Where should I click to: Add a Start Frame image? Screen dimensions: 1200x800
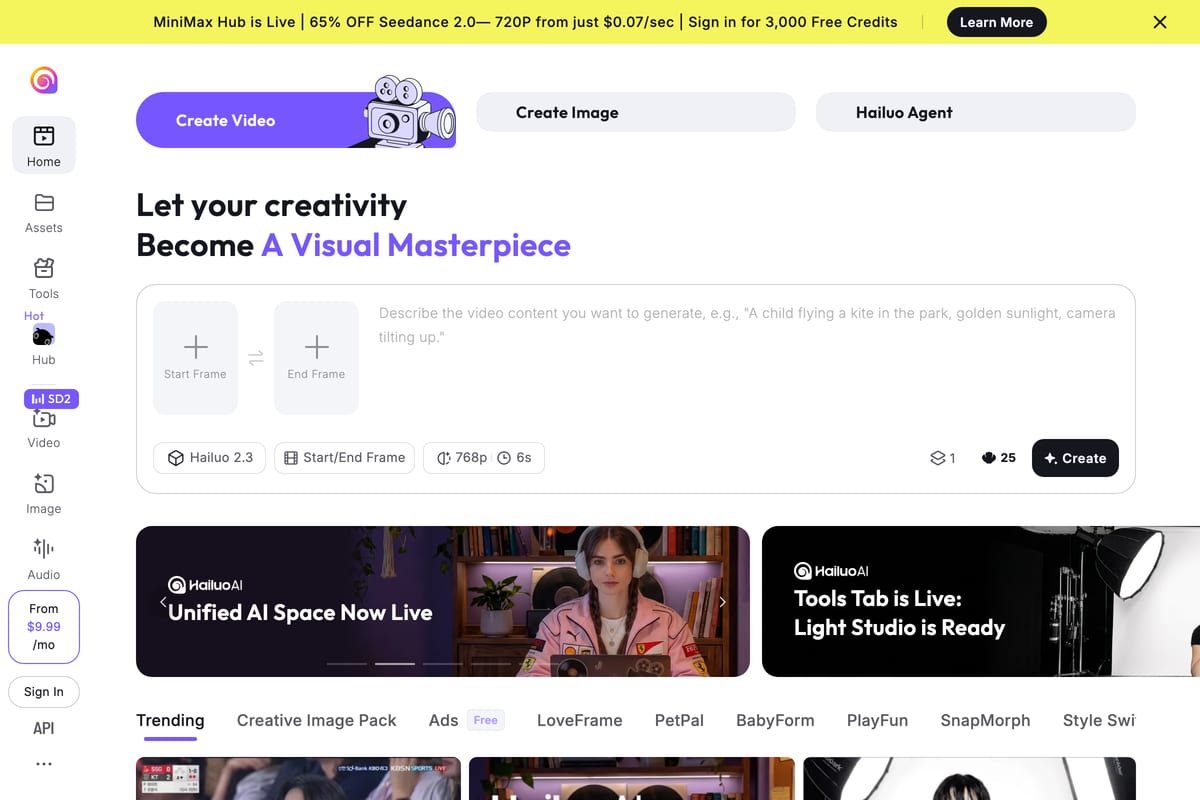click(x=195, y=358)
